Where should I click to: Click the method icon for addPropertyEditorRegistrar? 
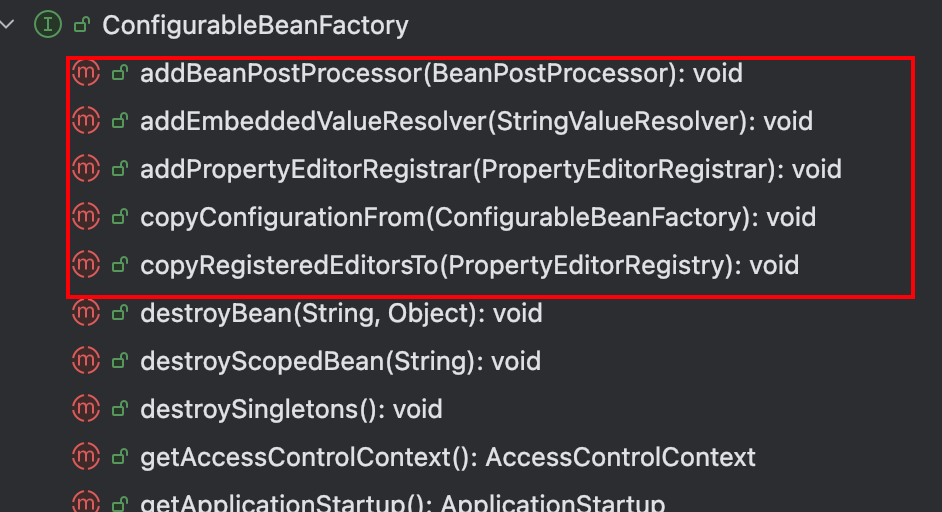[x=86, y=169]
